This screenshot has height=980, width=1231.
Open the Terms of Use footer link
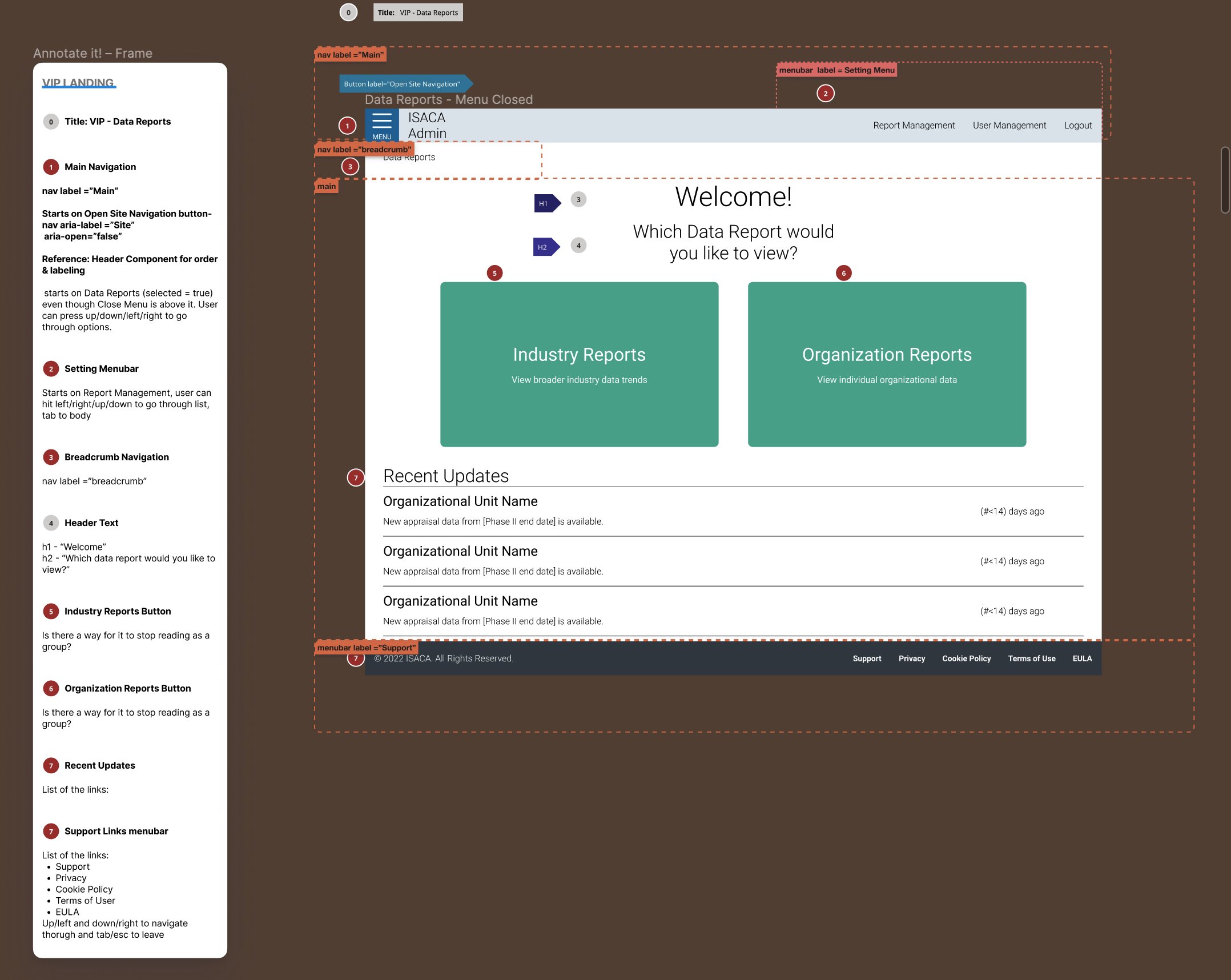tap(1031, 658)
